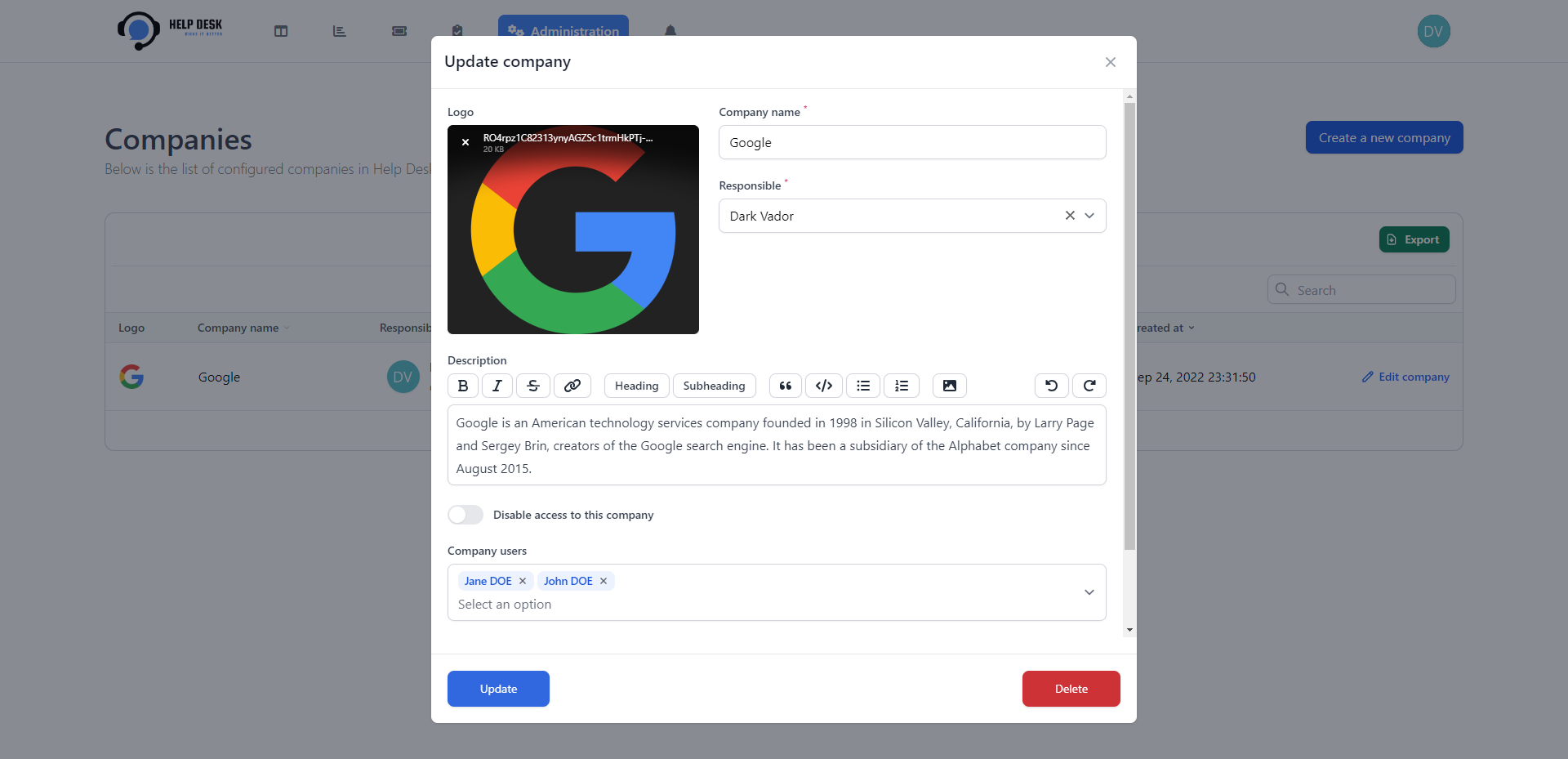
Task: Insert bulleted list in description
Action: 863,386
